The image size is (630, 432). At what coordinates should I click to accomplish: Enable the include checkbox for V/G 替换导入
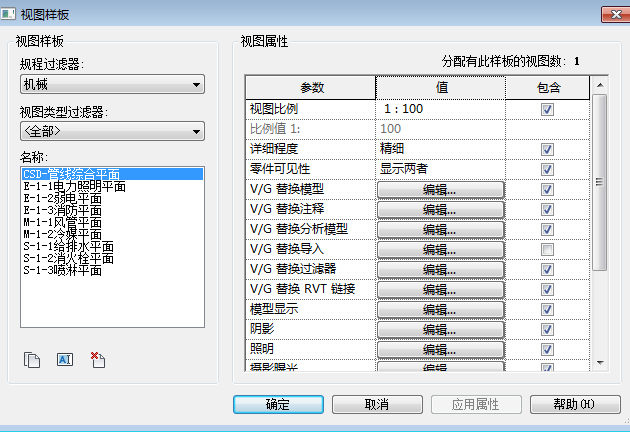point(547,249)
